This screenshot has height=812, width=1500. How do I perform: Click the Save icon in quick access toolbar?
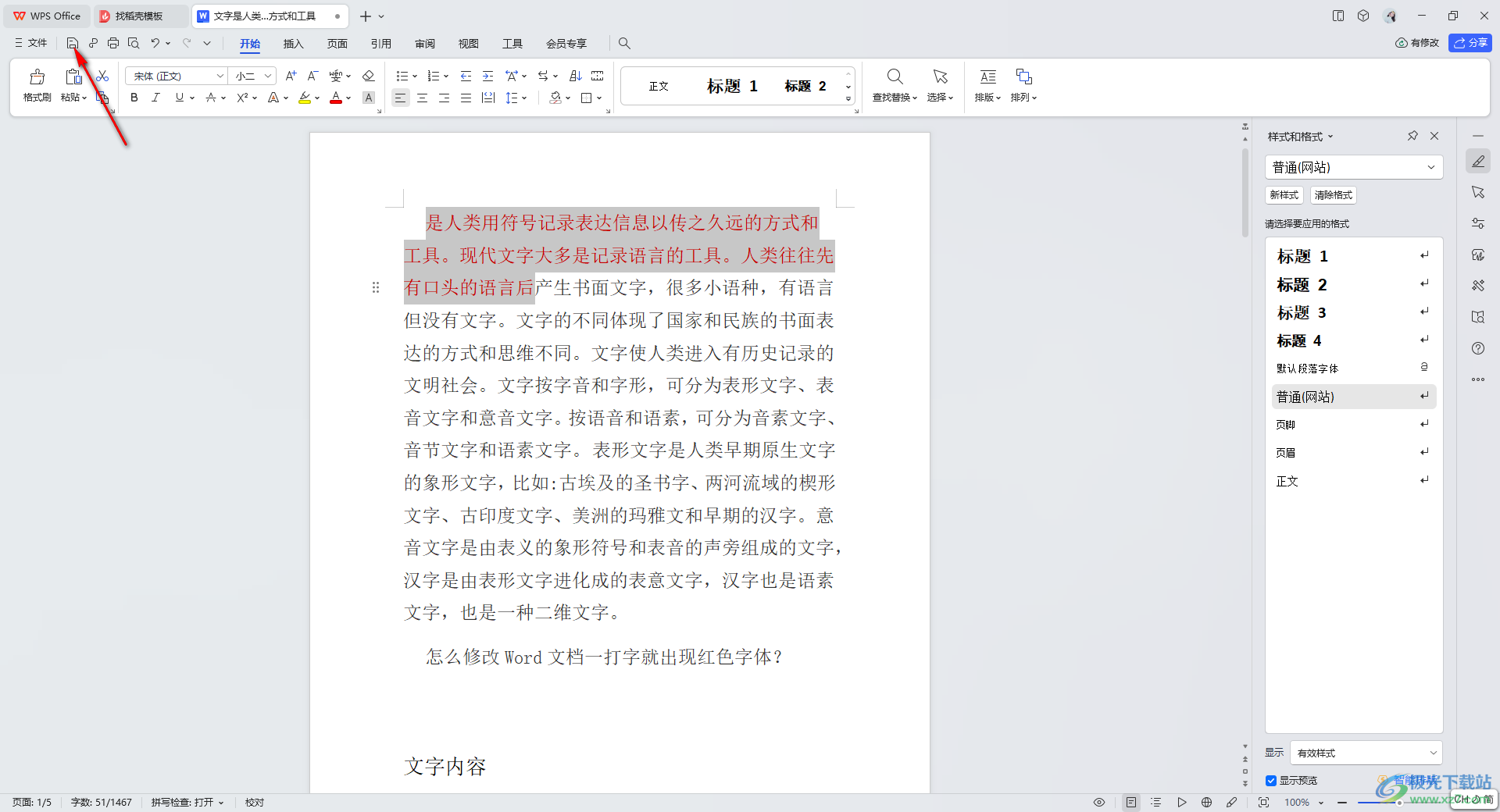tap(73, 43)
